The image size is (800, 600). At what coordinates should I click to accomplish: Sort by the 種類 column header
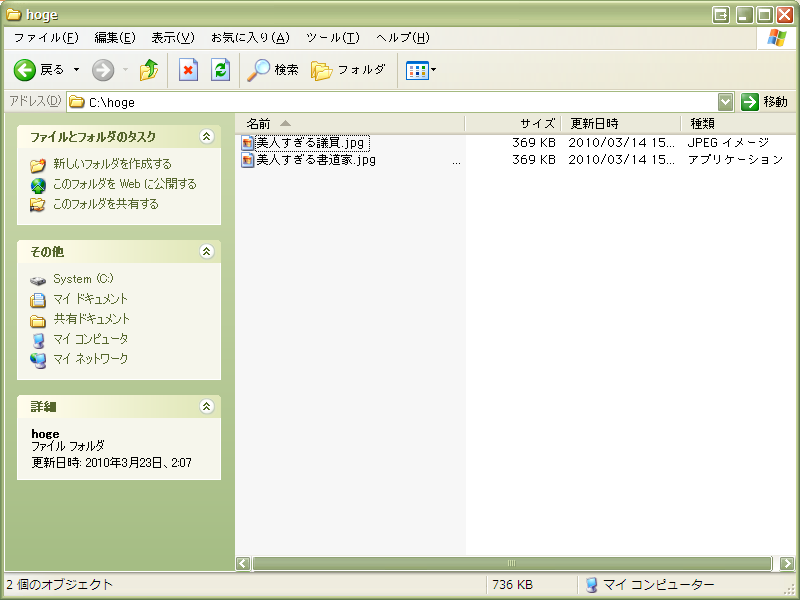click(738, 123)
